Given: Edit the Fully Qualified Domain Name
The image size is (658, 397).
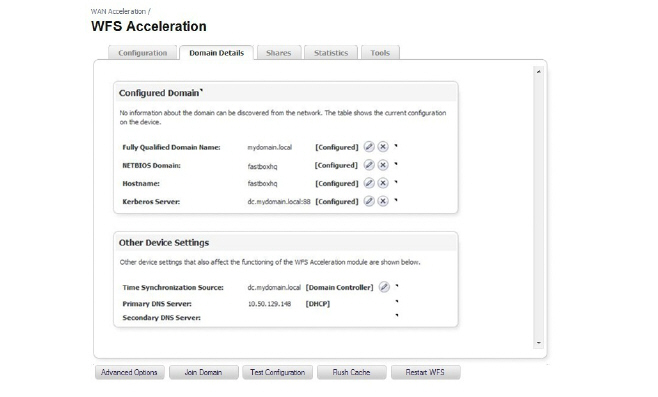Looking at the screenshot, I should pos(369,146).
